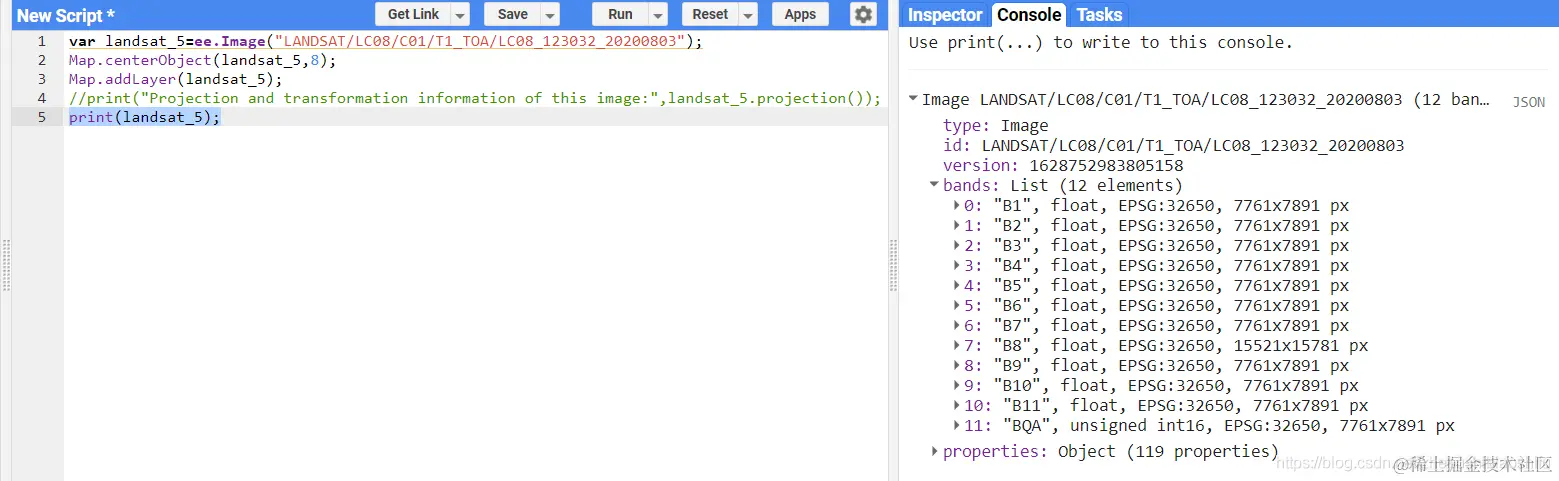
Task: Collapse the bands list
Action: point(934,185)
